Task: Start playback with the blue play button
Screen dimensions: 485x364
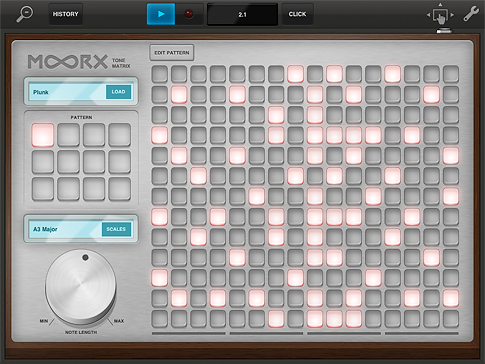Action: pyautogui.click(x=161, y=14)
